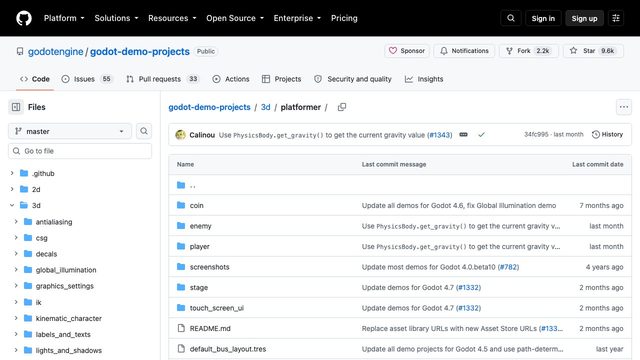This screenshot has height=360, width=640.
Task: Search this repository's files via the magnifier button
Action: point(144,131)
